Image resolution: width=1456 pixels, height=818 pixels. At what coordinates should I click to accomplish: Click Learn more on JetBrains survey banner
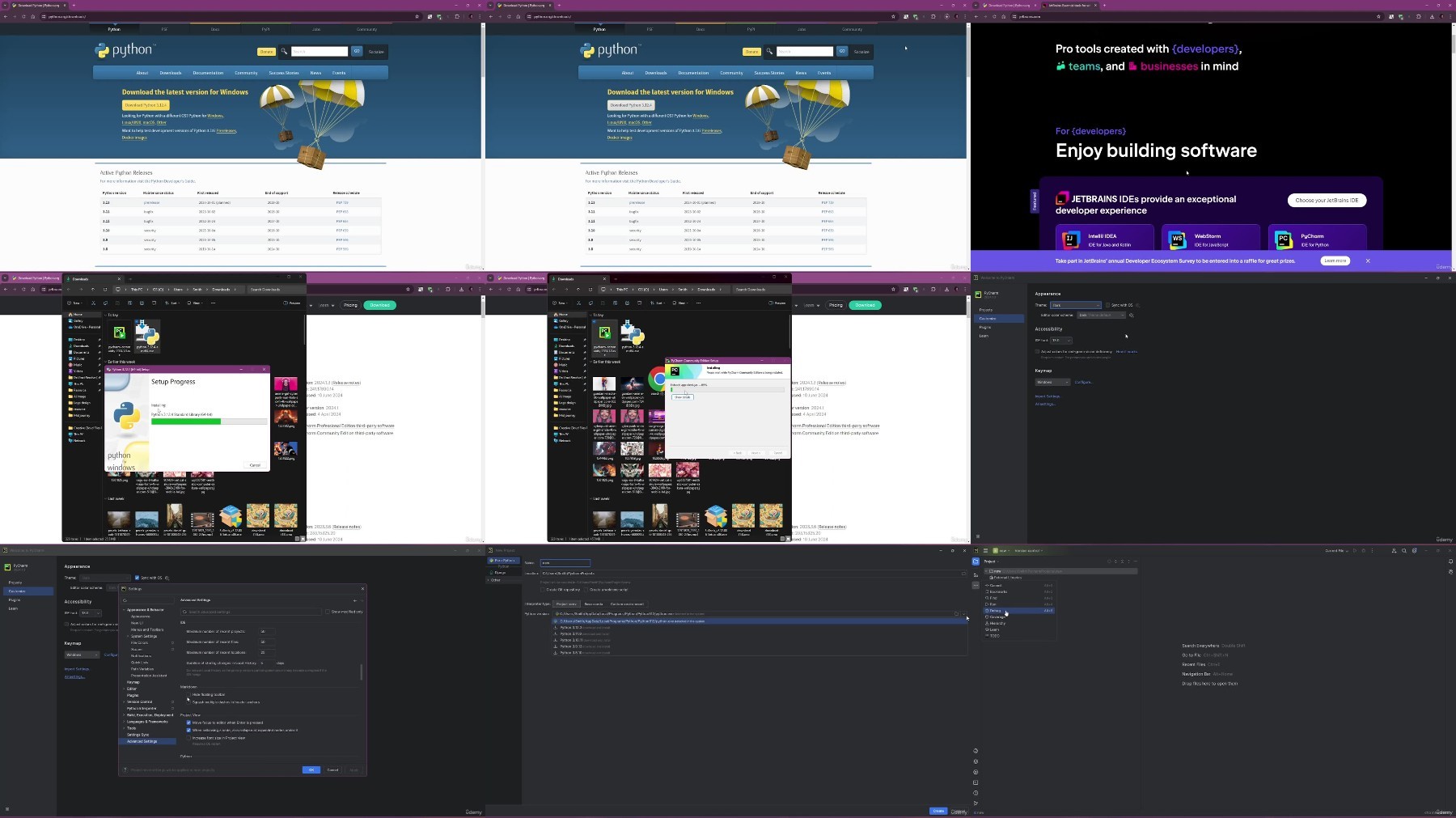[1335, 261]
